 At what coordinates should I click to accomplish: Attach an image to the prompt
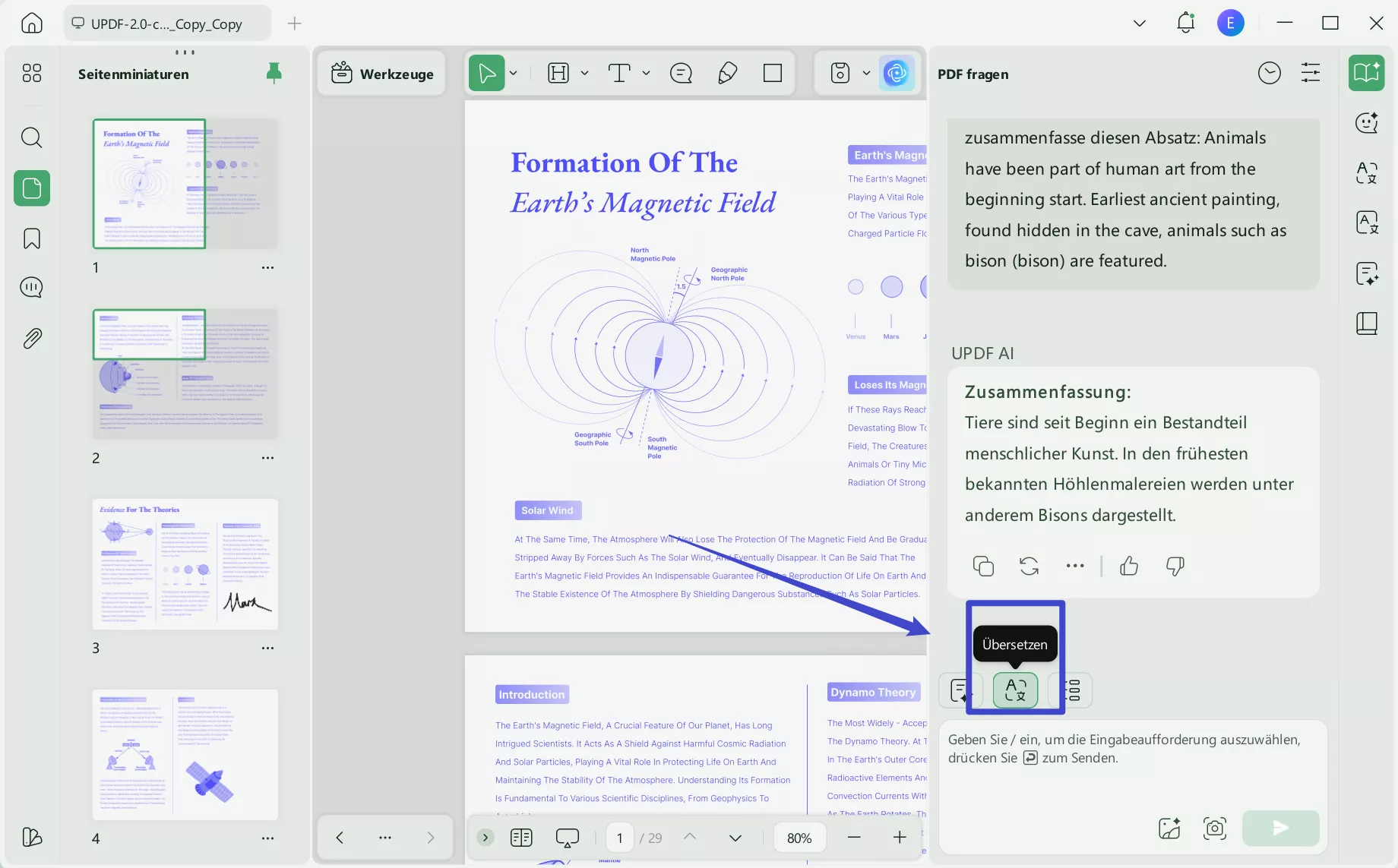pyautogui.click(x=1169, y=828)
